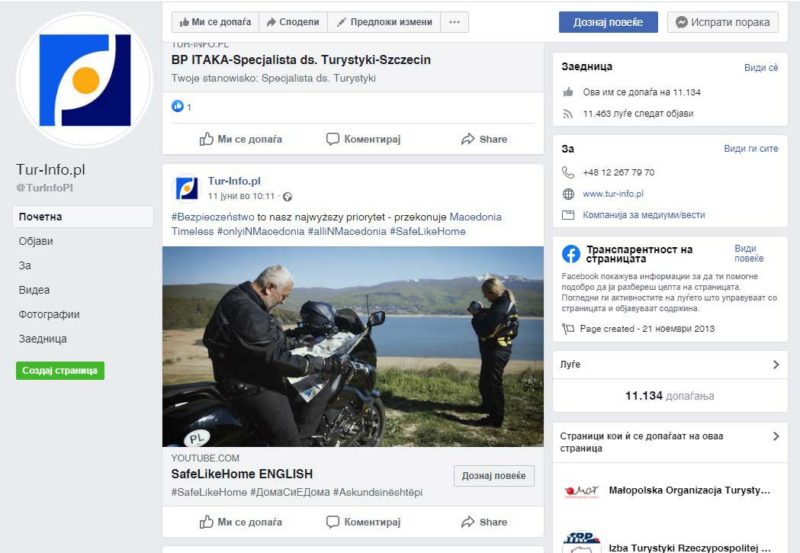Screen dimensions: 800x553
Task: Click the green 'Создај страница' button
Action: tap(60, 370)
